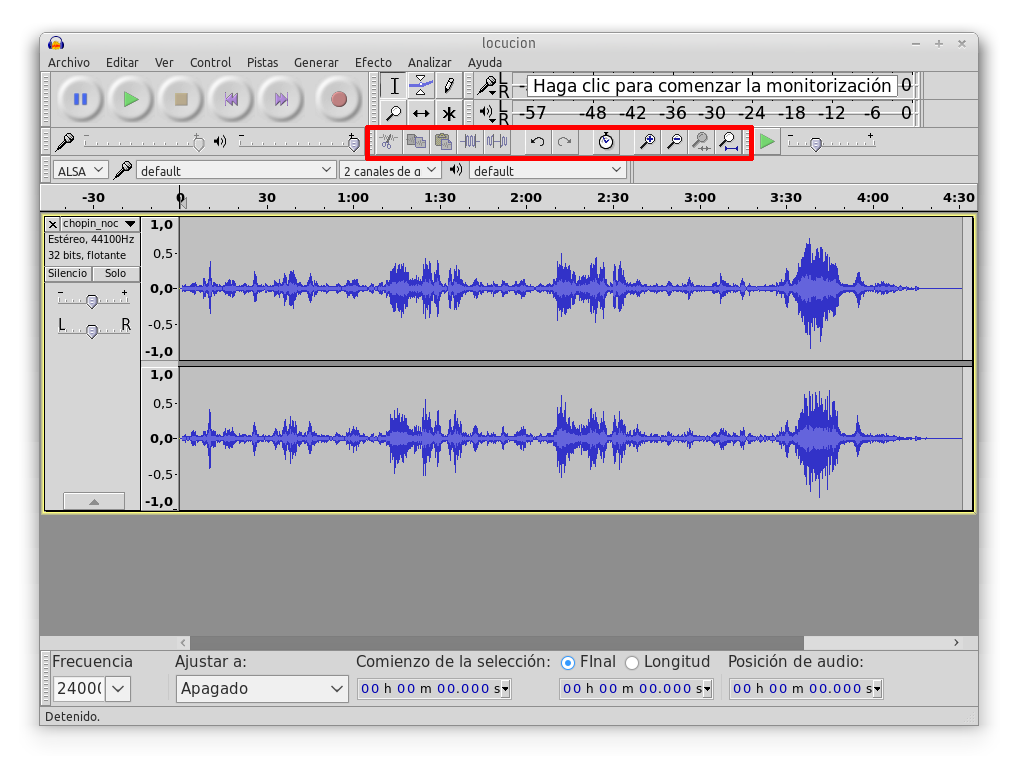Open the Control menu

click(210, 63)
